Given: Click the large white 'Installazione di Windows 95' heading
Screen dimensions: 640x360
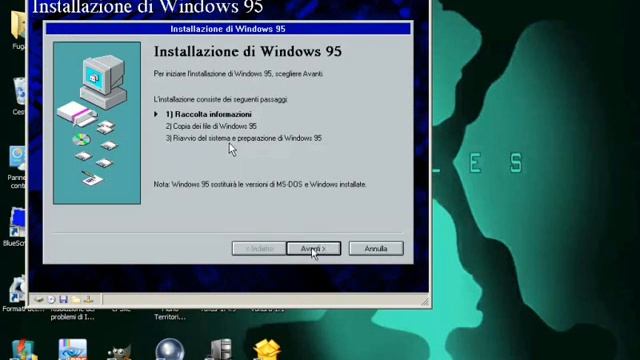Looking at the screenshot, I should point(147,7).
